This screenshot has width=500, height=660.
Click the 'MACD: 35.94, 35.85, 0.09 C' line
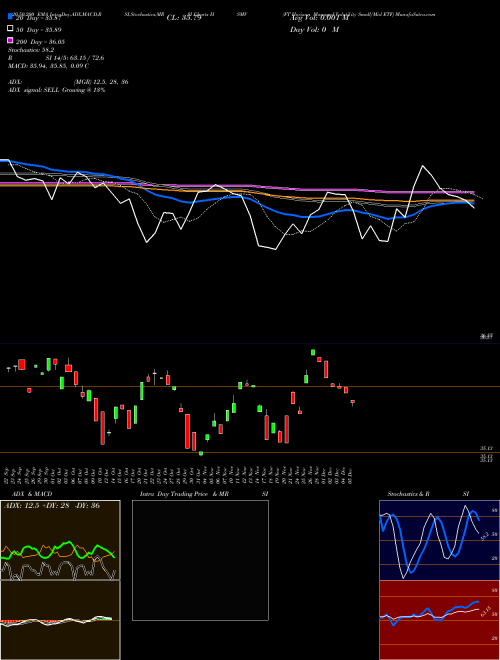tap(48, 66)
